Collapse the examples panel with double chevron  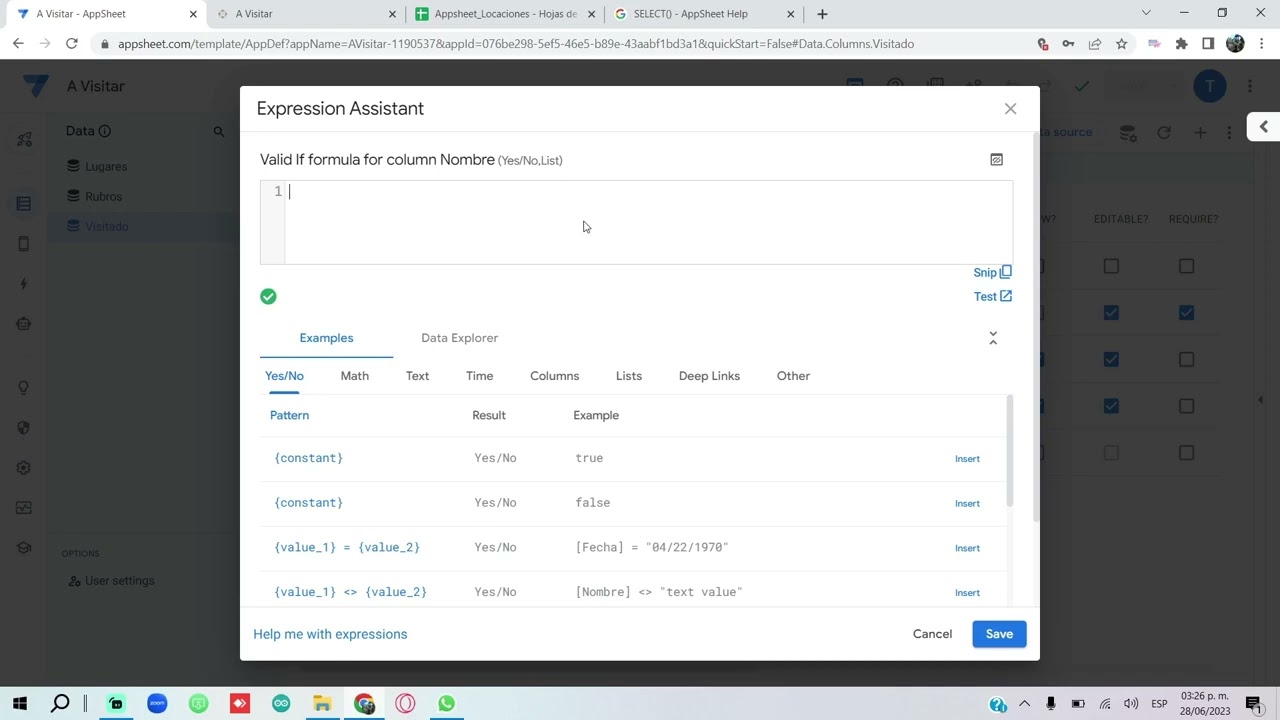click(x=993, y=338)
